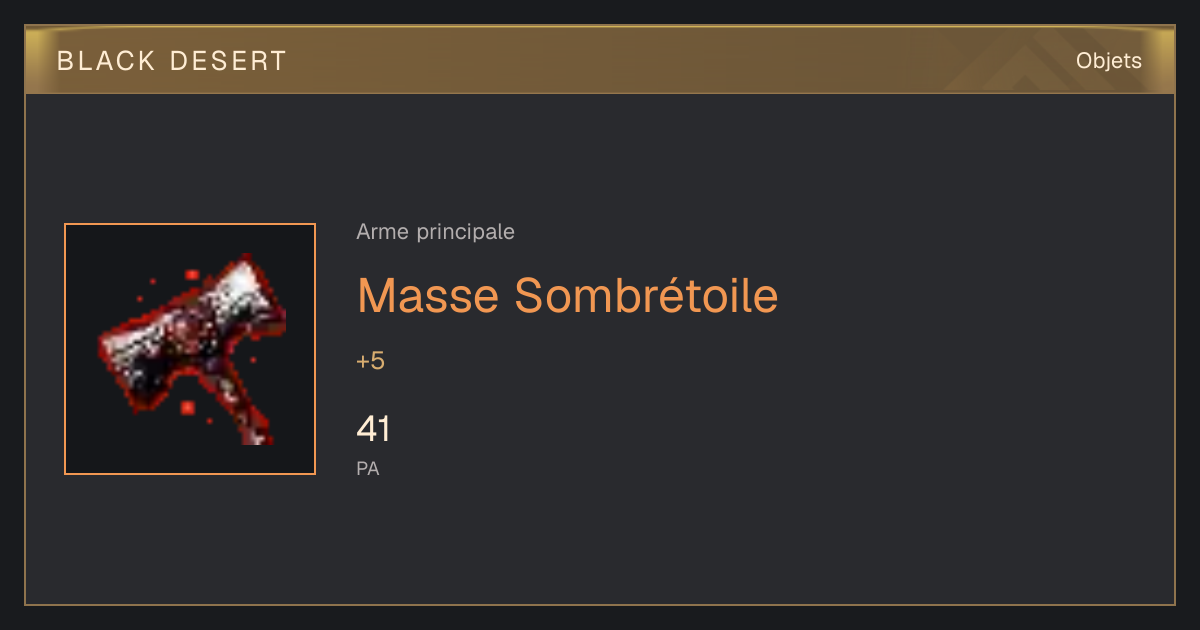
Task: Open the BLACK DESERT header title
Action: click(172, 61)
